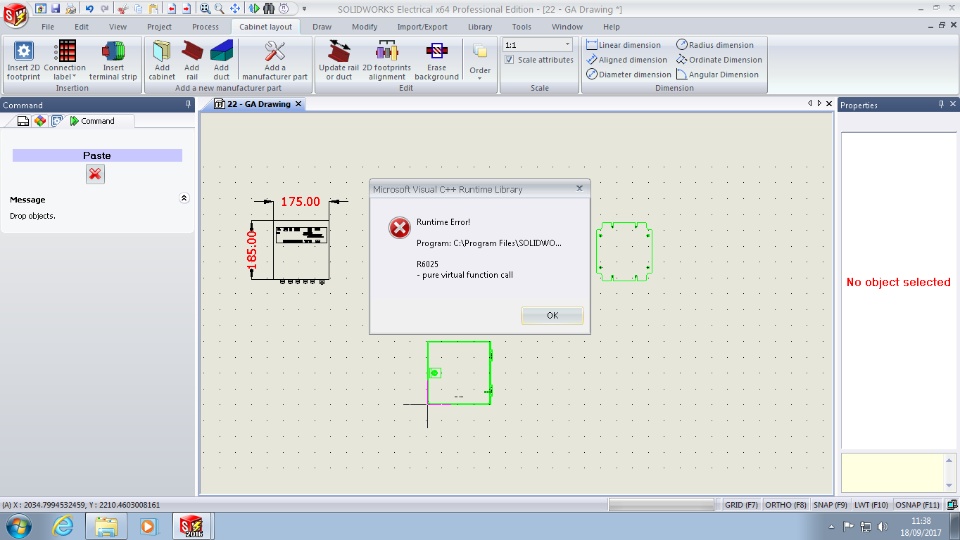Image resolution: width=960 pixels, height=540 pixels.
Task: Switch to the Draw ribbon tab
Action: 321,27
